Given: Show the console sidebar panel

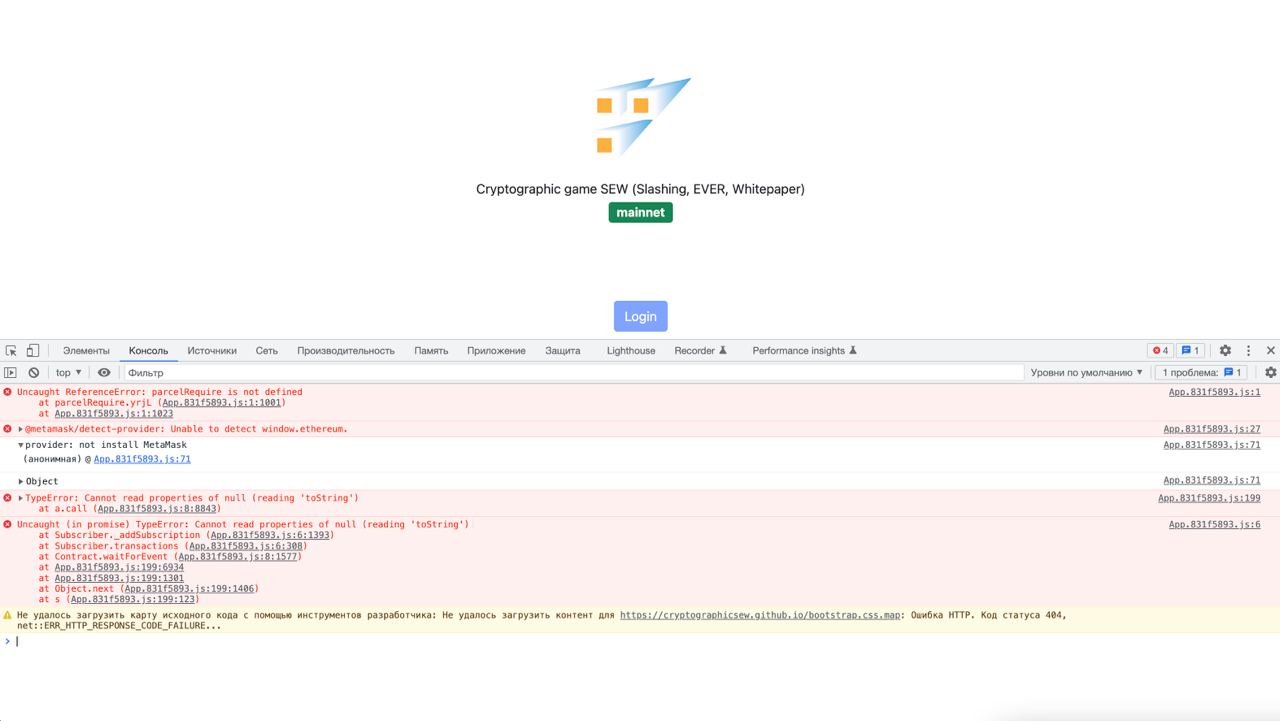Looking at the screenshot, I should (x=11, y=373).
